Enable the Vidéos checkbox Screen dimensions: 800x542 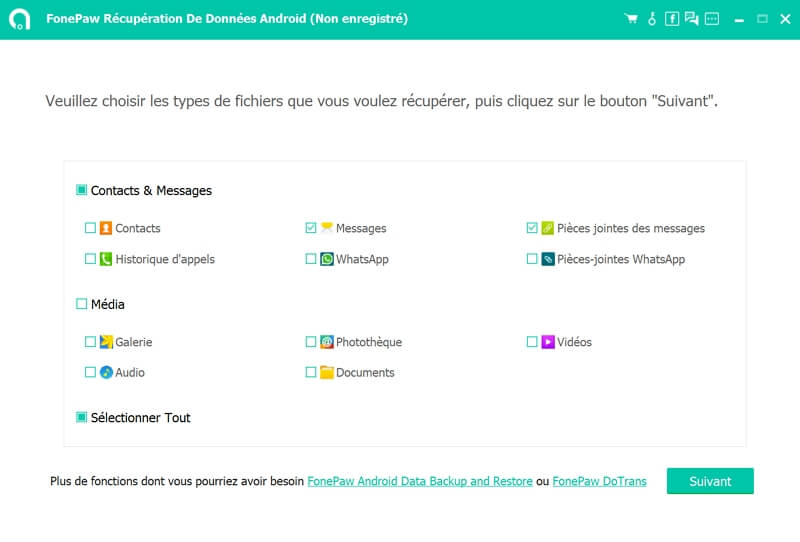(532, 341)
